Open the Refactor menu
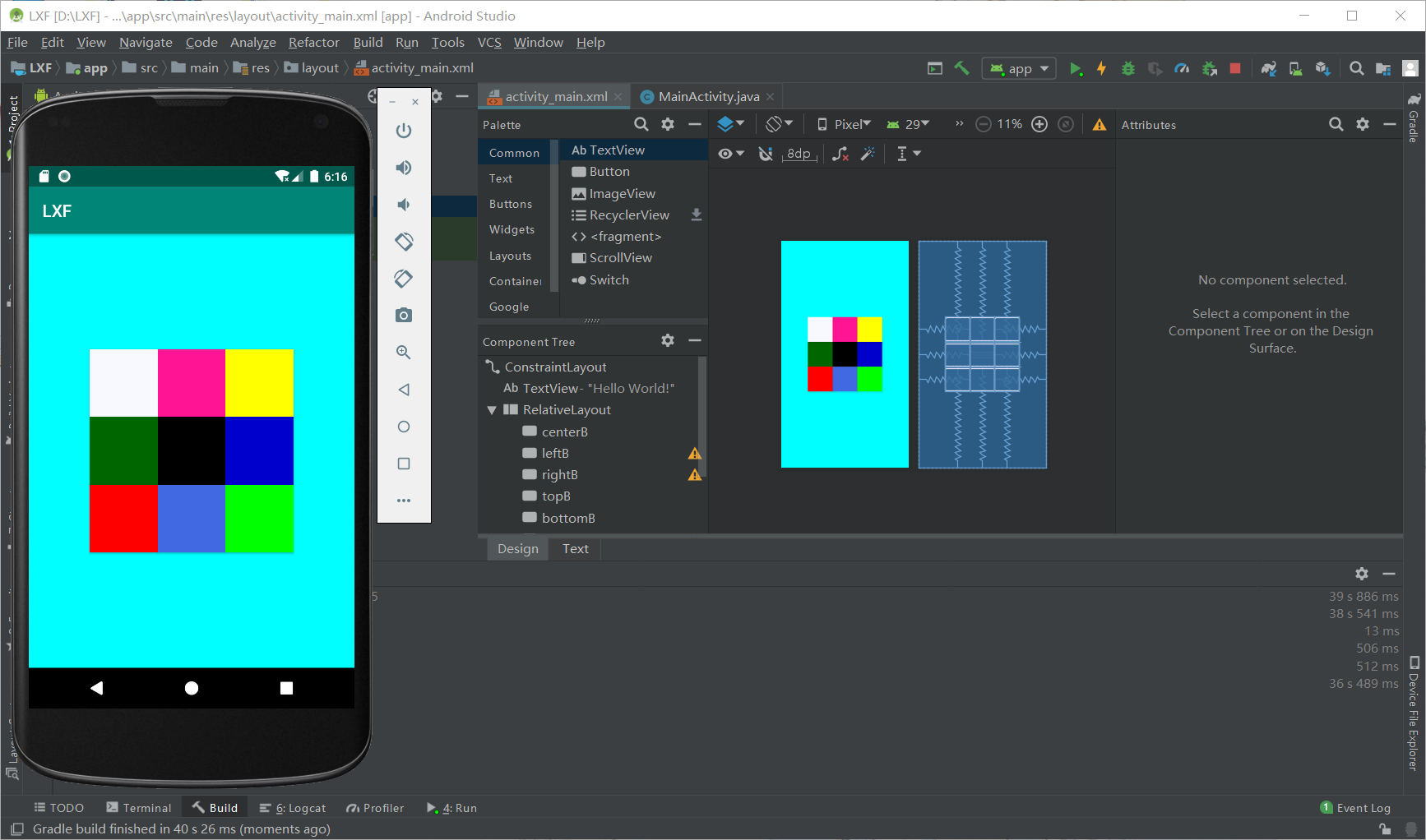 pos(313,43)
